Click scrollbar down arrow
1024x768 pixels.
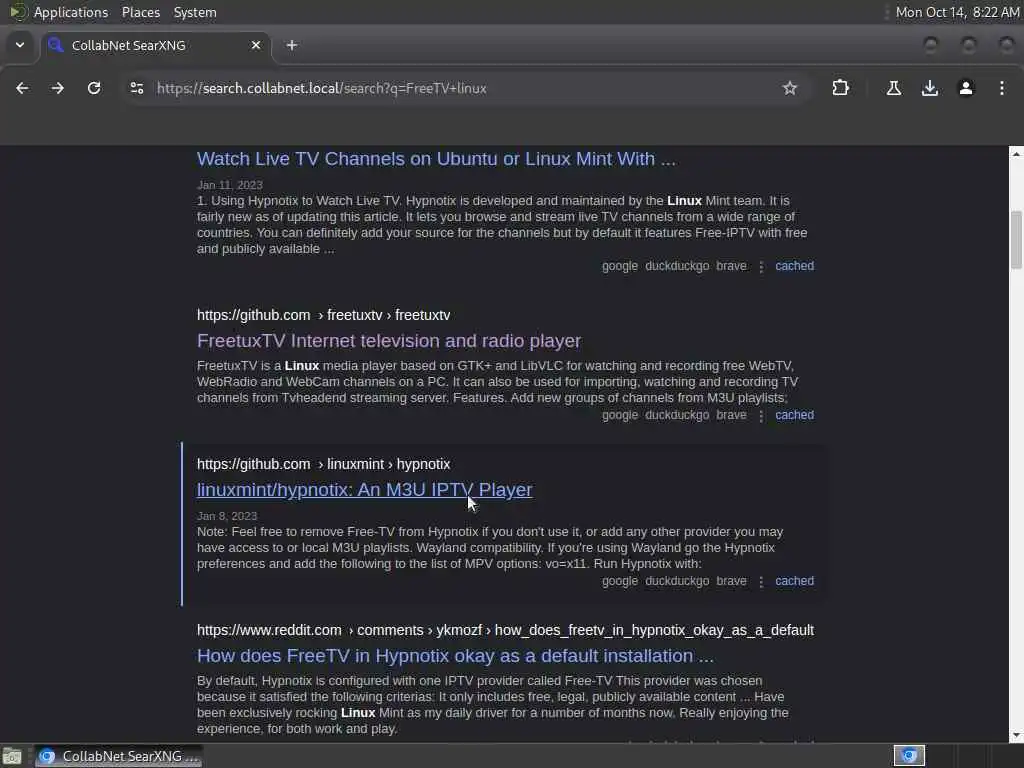tap(1016, 736)
